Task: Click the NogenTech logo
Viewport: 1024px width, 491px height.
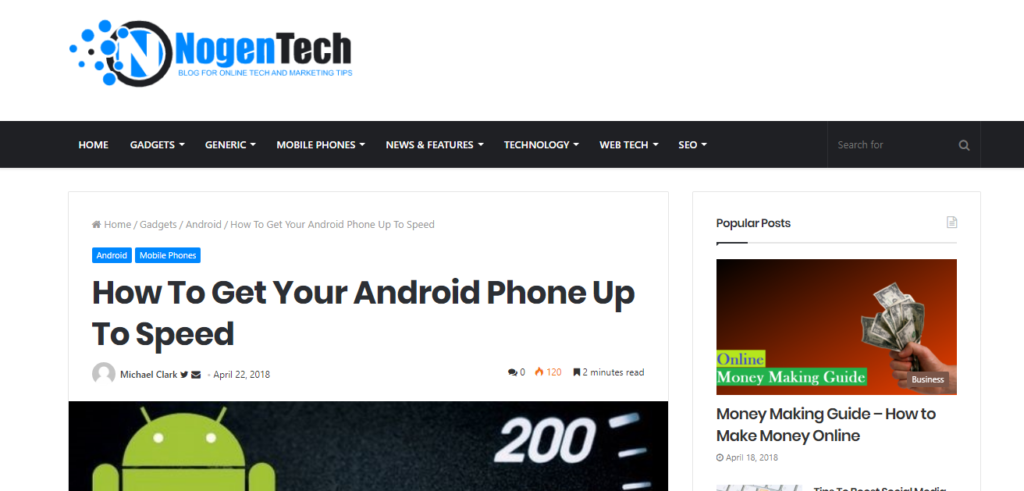Action: [x=211, y=54]
